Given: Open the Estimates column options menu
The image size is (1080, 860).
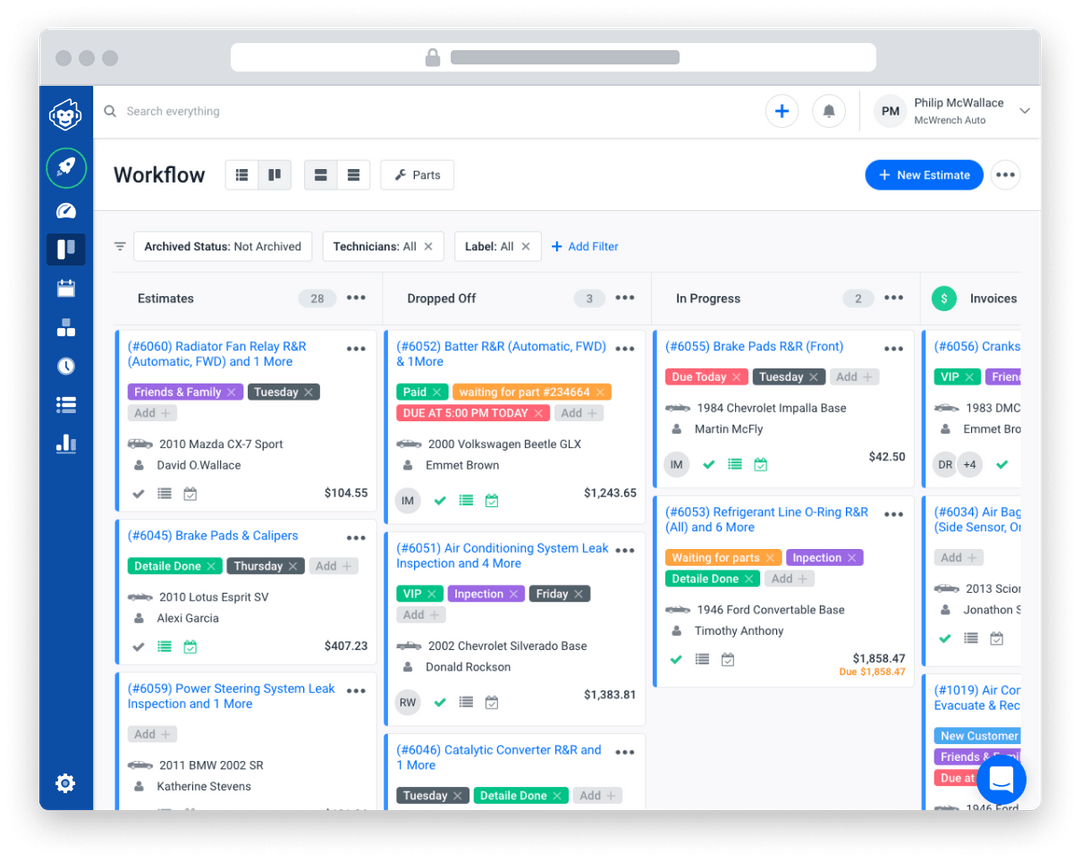Looking at the screenshot, I should (356, 298).
